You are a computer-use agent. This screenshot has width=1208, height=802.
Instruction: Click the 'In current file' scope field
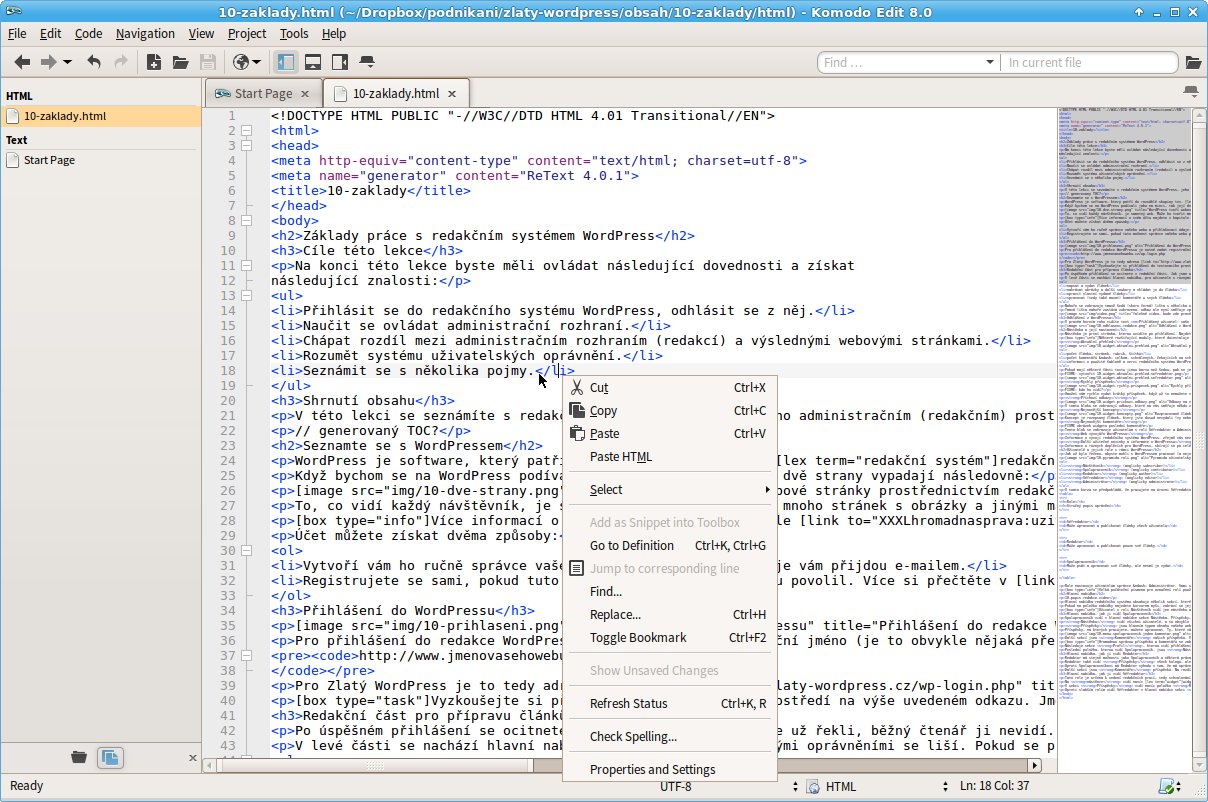pyautogui.click(x=1089, y=62)
